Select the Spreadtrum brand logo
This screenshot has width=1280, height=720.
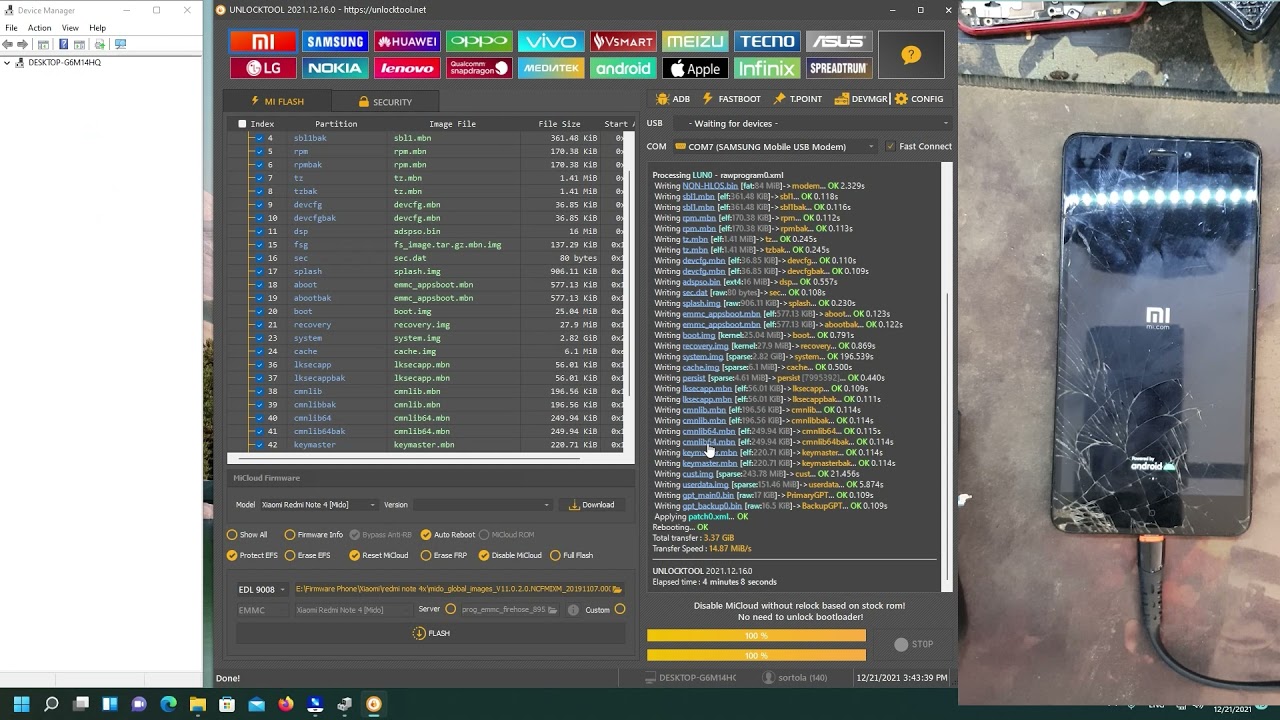tap(839, 68)
